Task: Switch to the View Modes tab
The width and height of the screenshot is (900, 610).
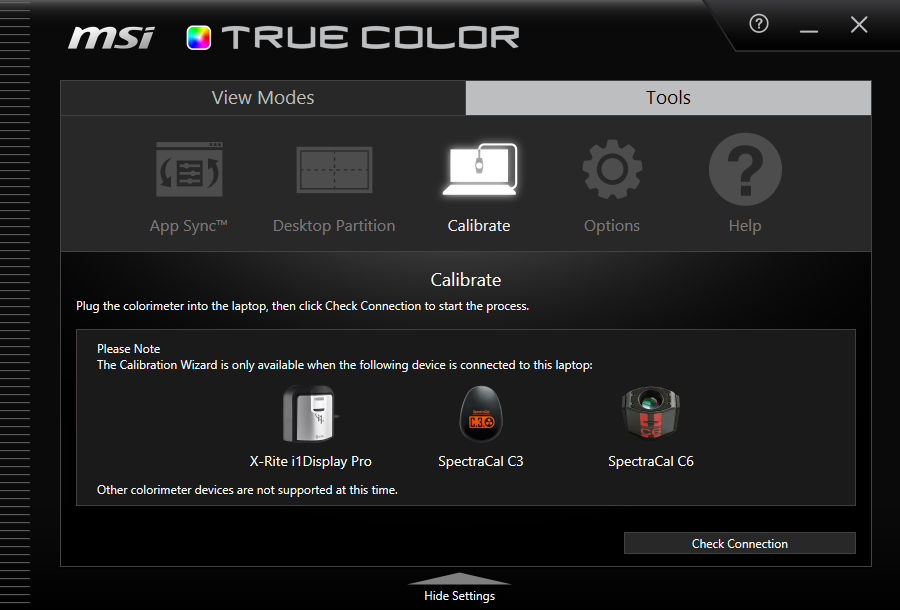Action: click(263, 98)
